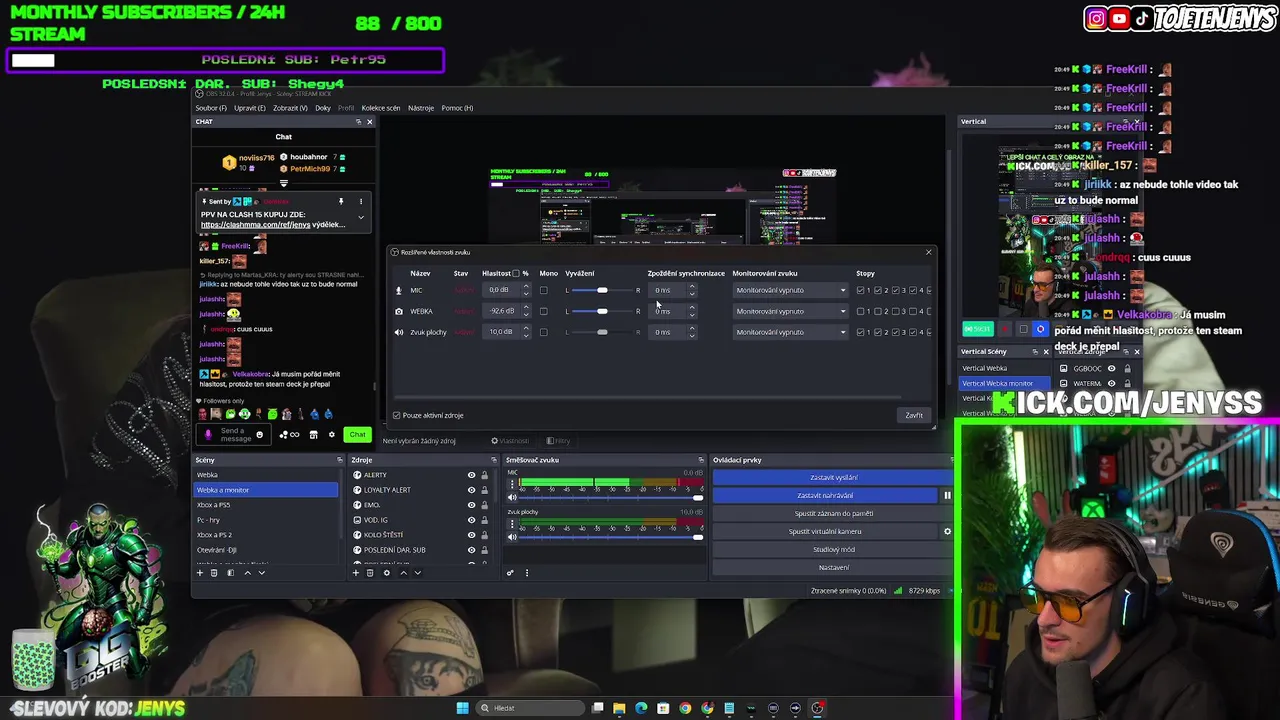This screenshot has width=1280, height=720.
Task: Toggle visibility of the KOLO ŠTĚSTÍ source
Action: click(x=471, y=535)
